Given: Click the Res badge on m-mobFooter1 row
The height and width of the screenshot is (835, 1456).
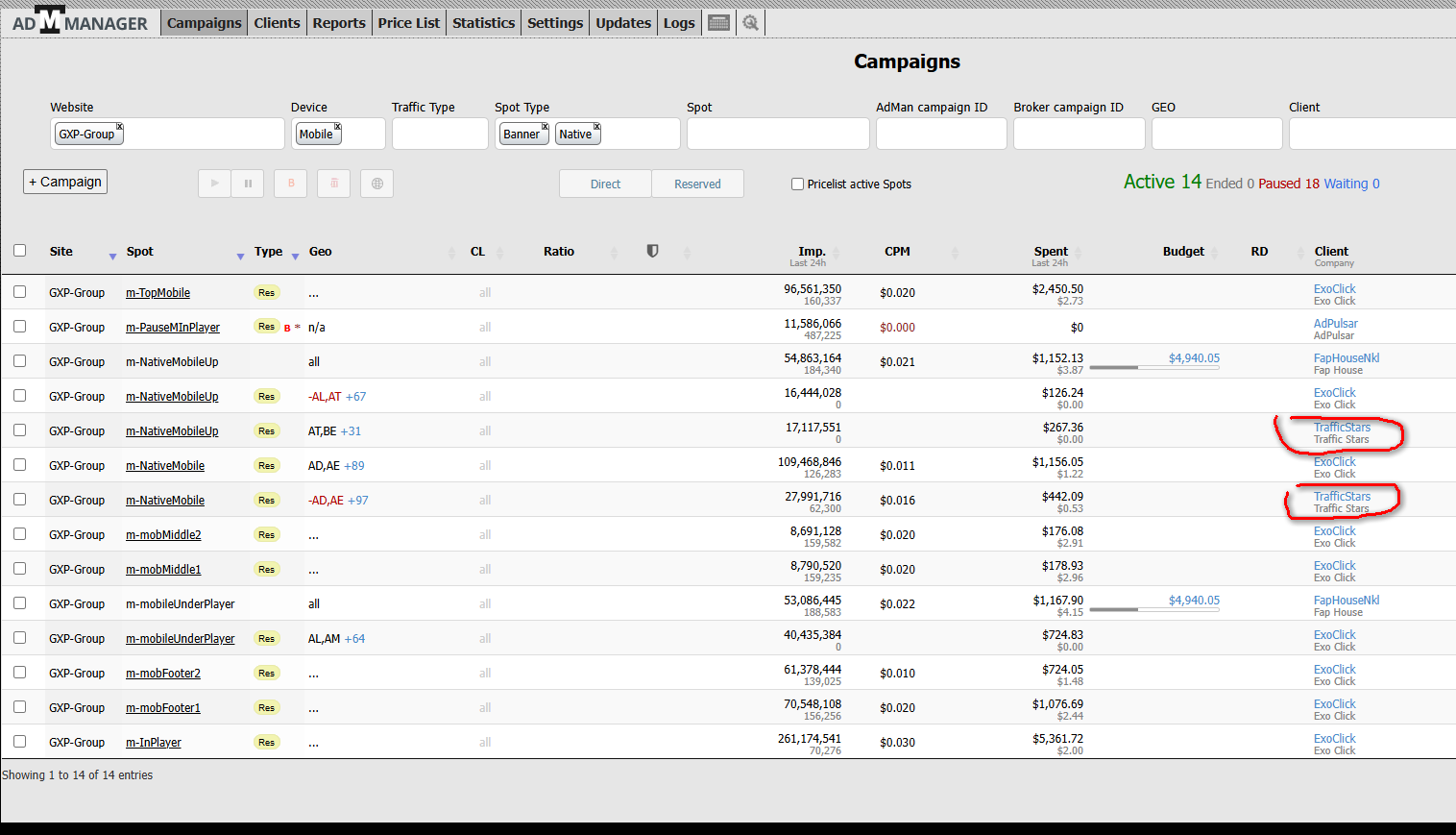Looking at the screenshot, I should [x=267, y=708].
